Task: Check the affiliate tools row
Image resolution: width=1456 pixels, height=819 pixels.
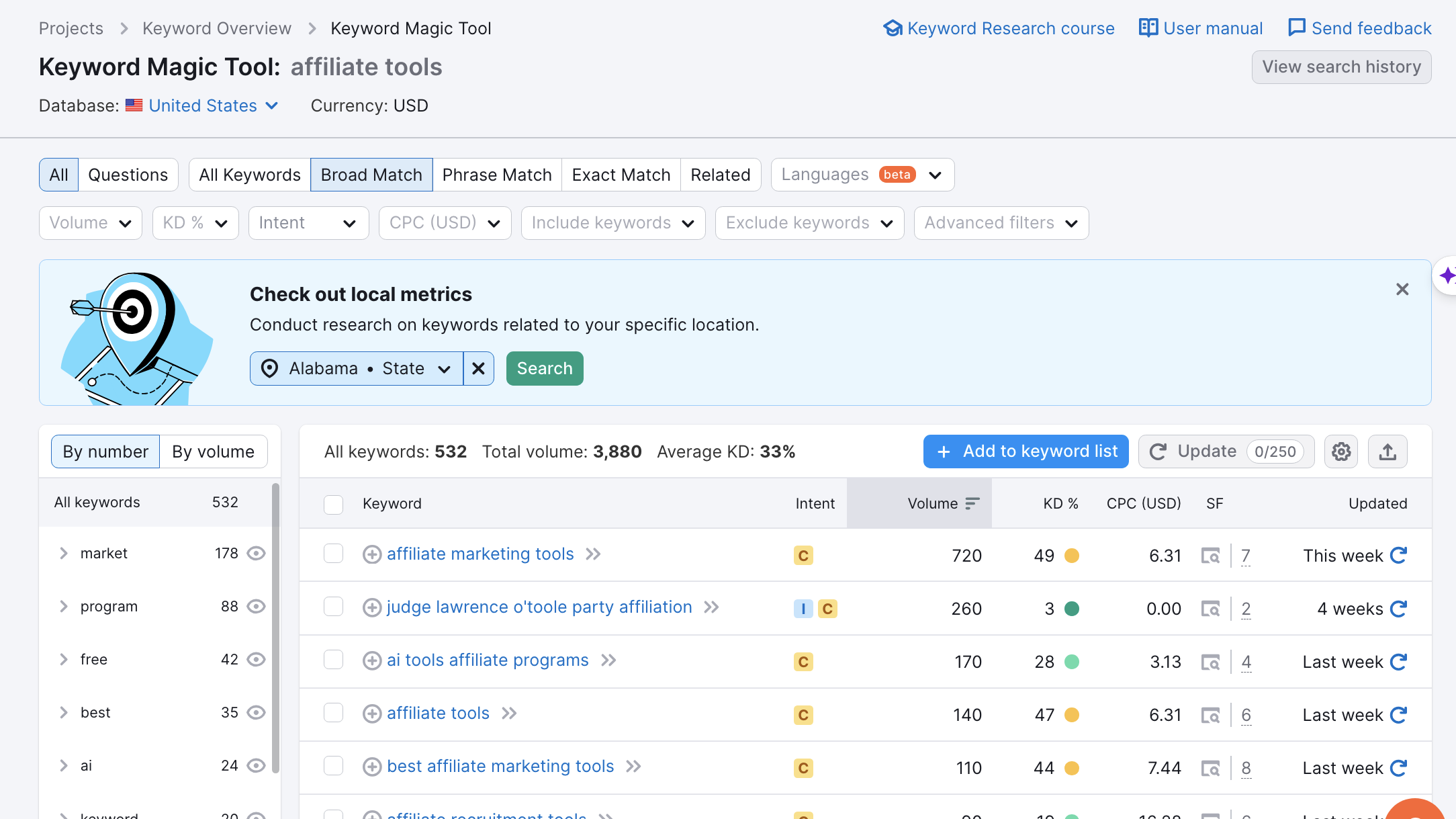Action: pyautogui.click(x=333, y=713)
